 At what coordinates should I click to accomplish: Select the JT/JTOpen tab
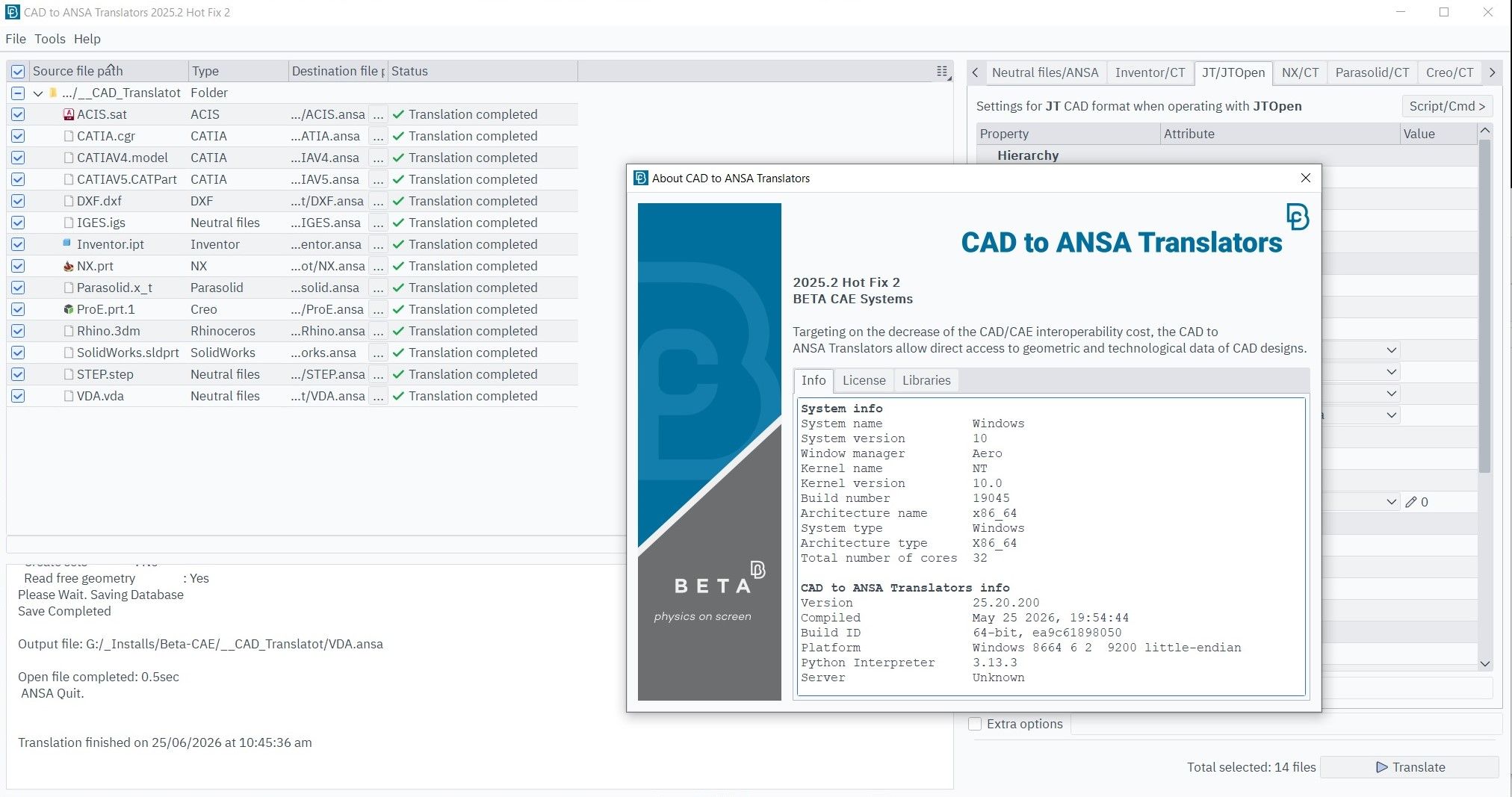tap(1233, 72)
